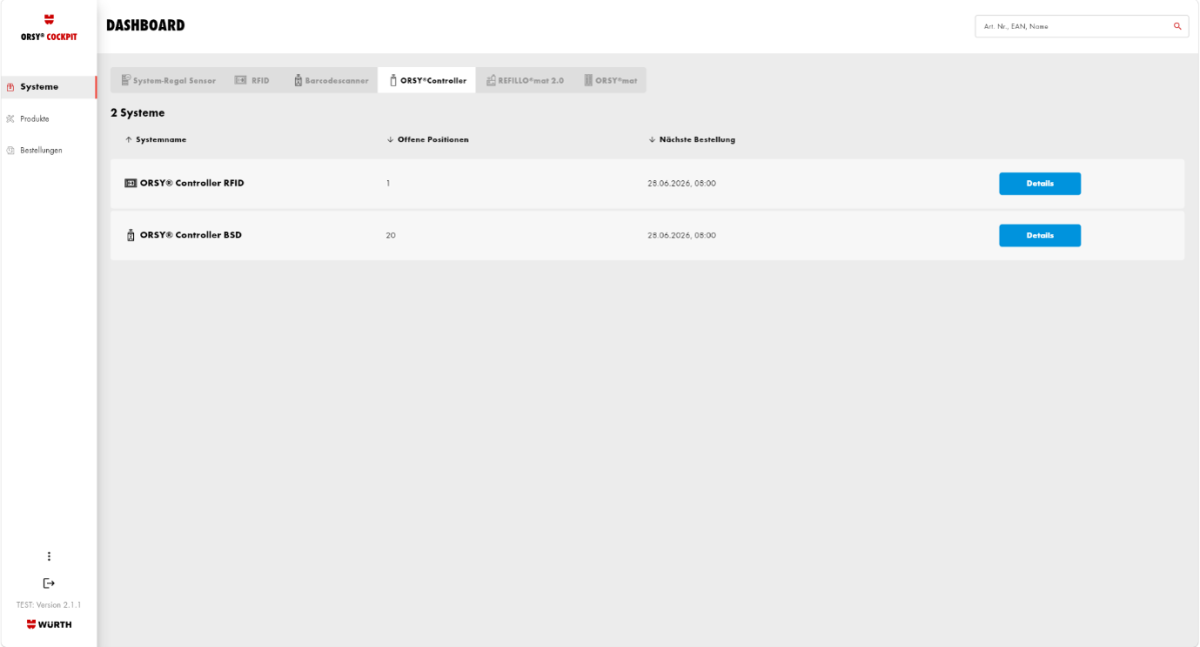
Task: Click open positions value 20
Action: [x=391, y=236]
